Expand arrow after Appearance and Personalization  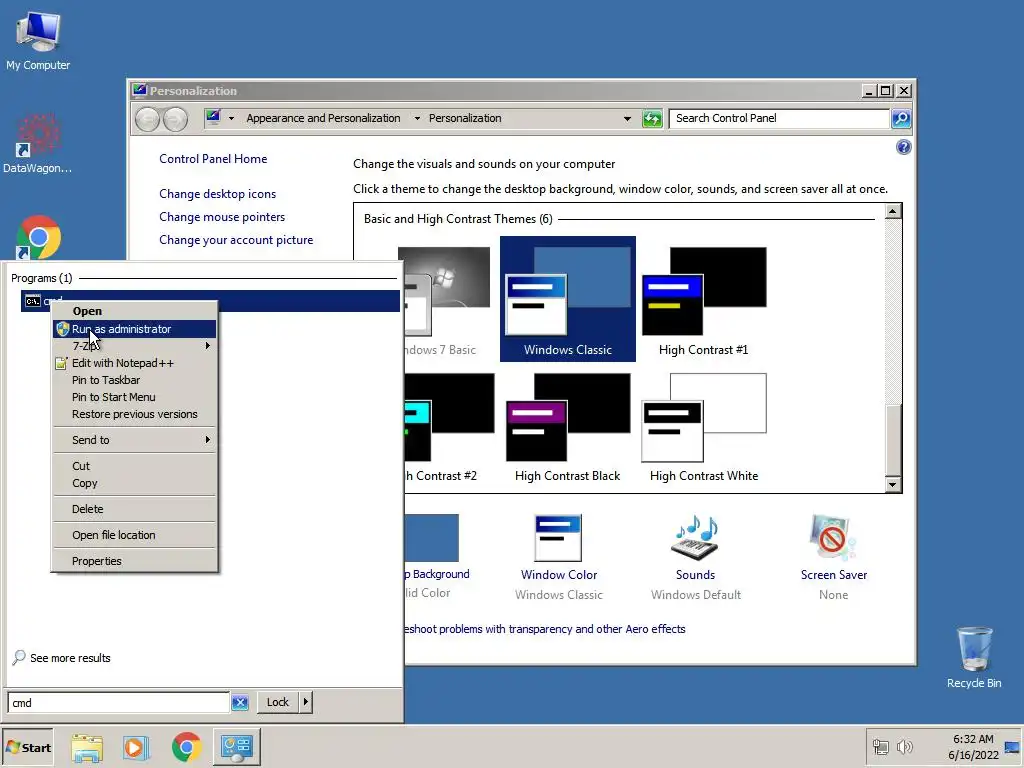click(x=417, y=118)
